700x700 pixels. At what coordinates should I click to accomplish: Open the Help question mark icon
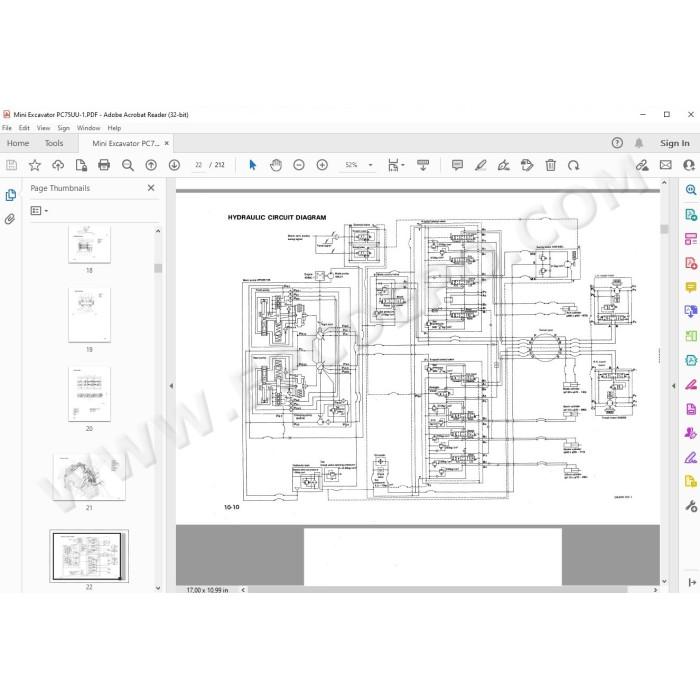pyautogui.click(x=617, y=143)
